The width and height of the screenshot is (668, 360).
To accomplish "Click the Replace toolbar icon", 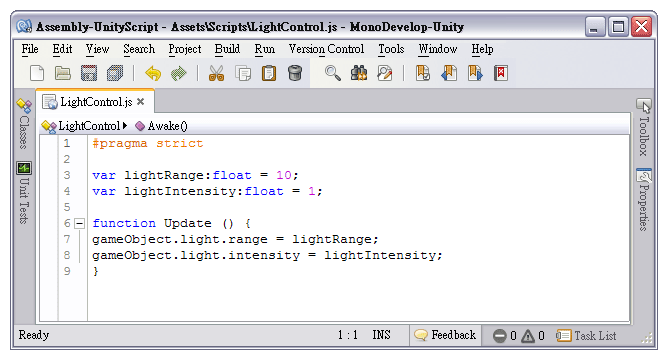I will tap(385, 73).
